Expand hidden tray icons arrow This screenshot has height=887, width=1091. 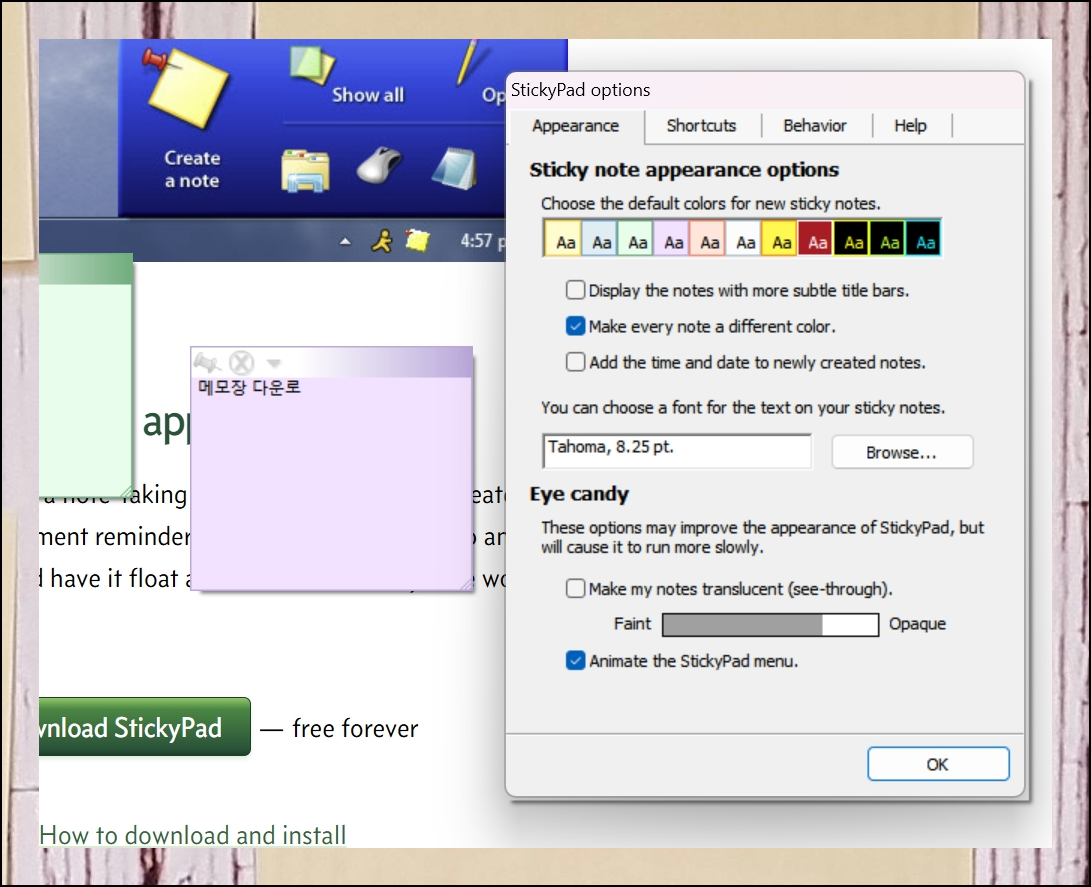pyautogui.click(x=345, y=242)
